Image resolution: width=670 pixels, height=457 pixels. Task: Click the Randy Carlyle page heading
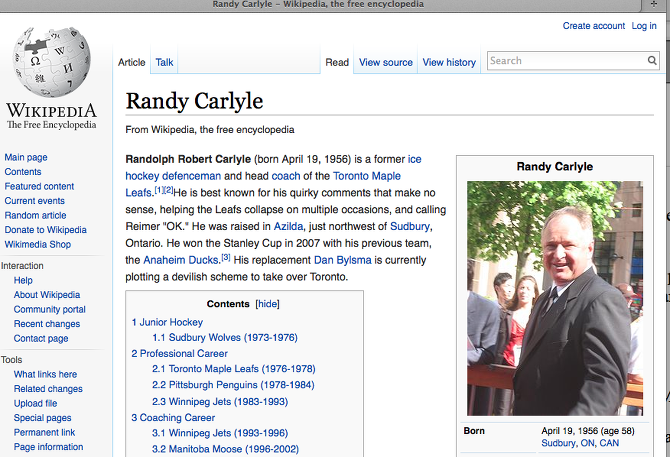[x=194, y=102]
